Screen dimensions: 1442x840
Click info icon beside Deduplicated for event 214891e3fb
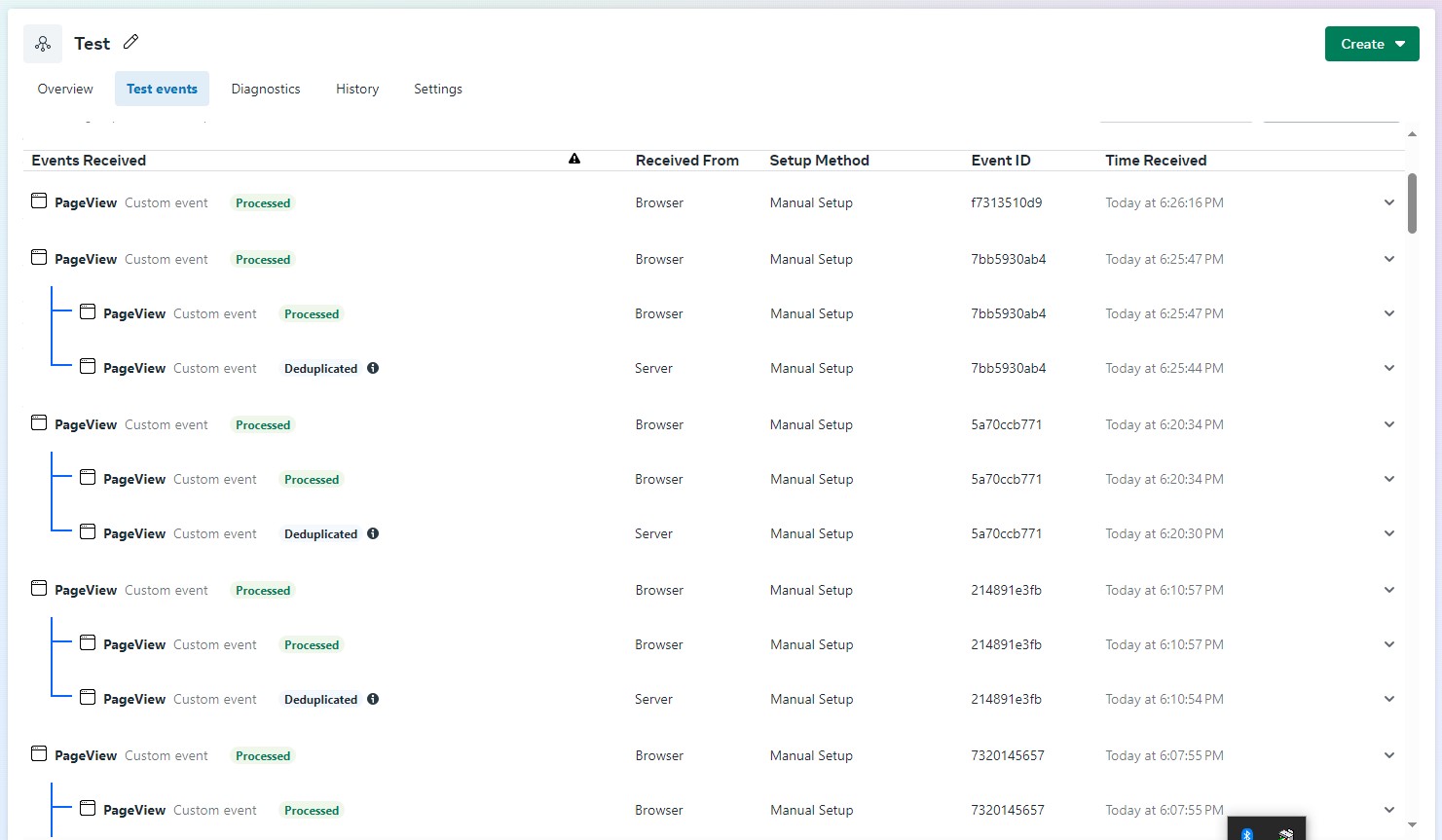[x=373, y=699]
